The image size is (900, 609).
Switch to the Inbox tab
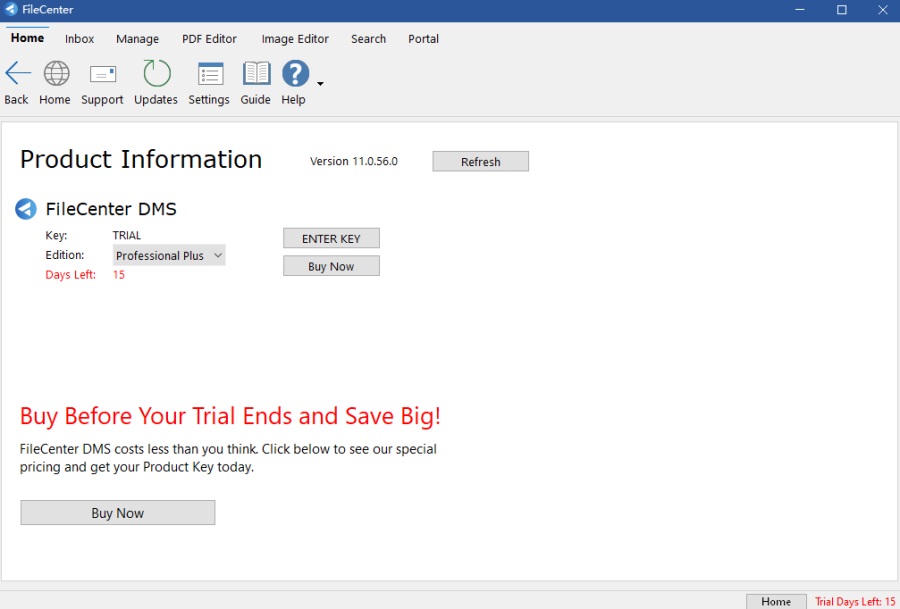[79, 39]
